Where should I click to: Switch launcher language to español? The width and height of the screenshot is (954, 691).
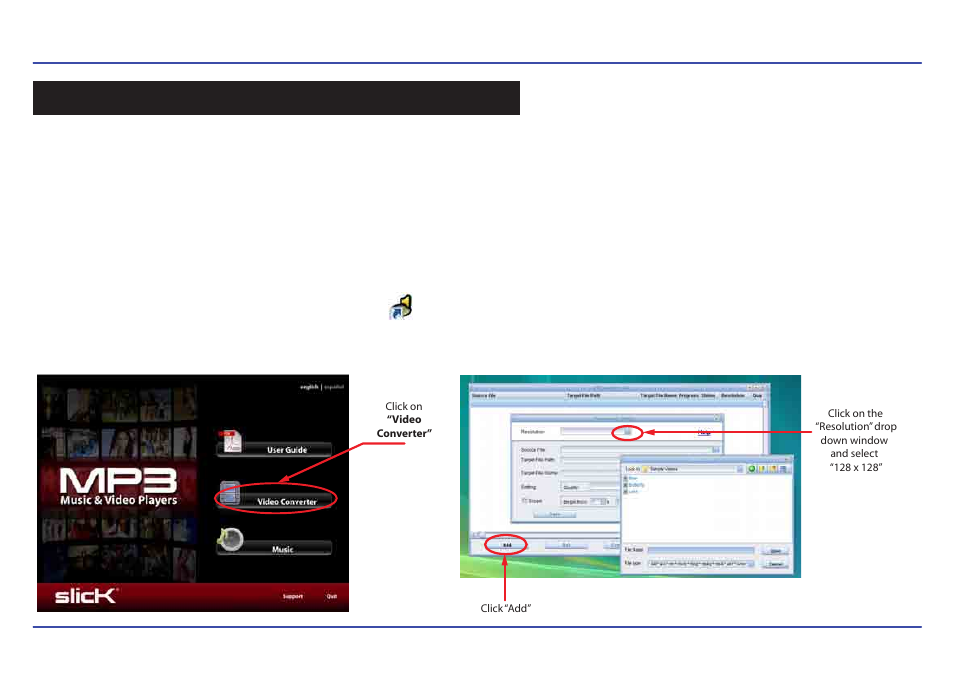coord(333,386)
